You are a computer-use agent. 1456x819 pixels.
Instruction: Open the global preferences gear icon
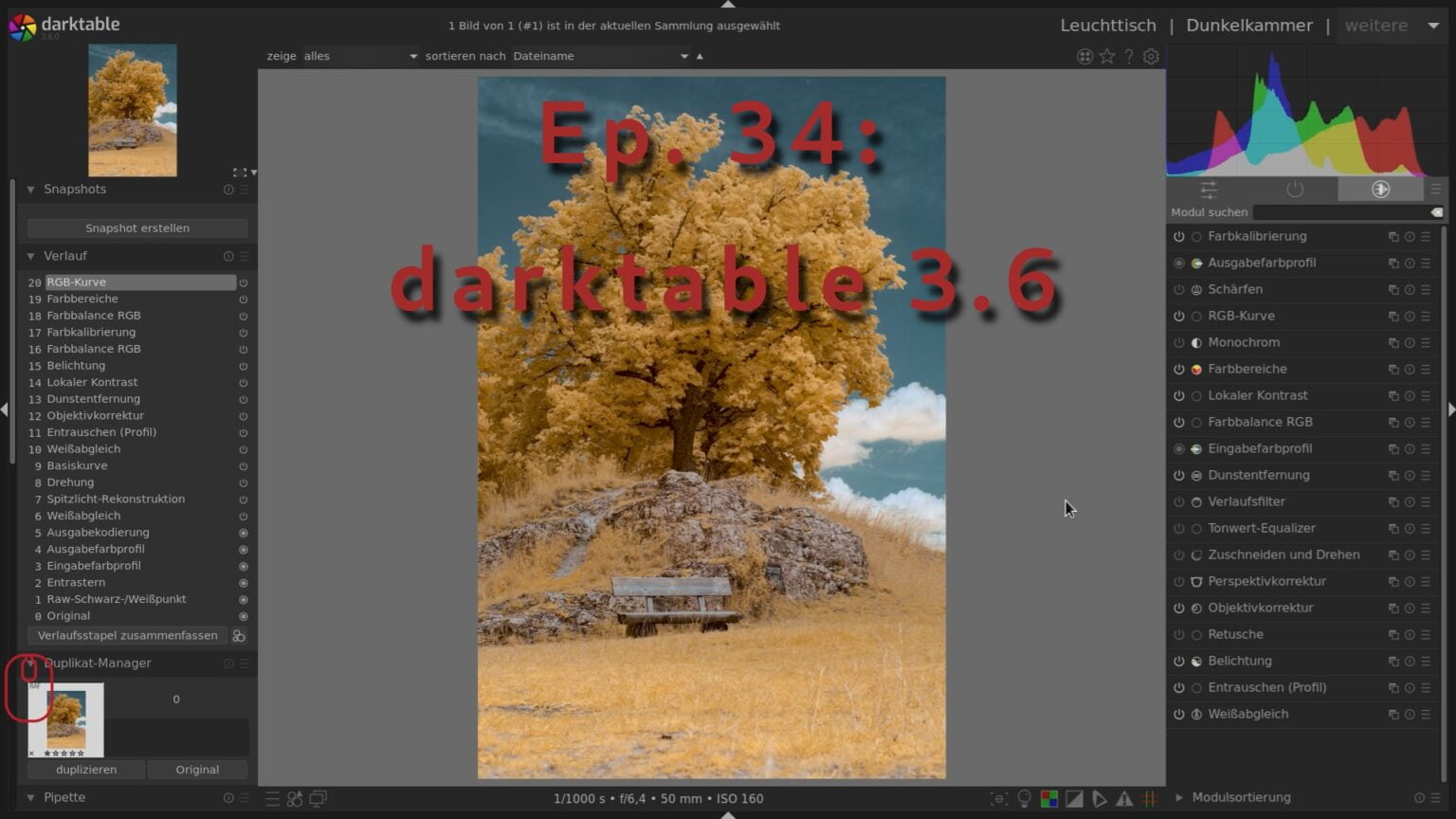point(1151,56)
